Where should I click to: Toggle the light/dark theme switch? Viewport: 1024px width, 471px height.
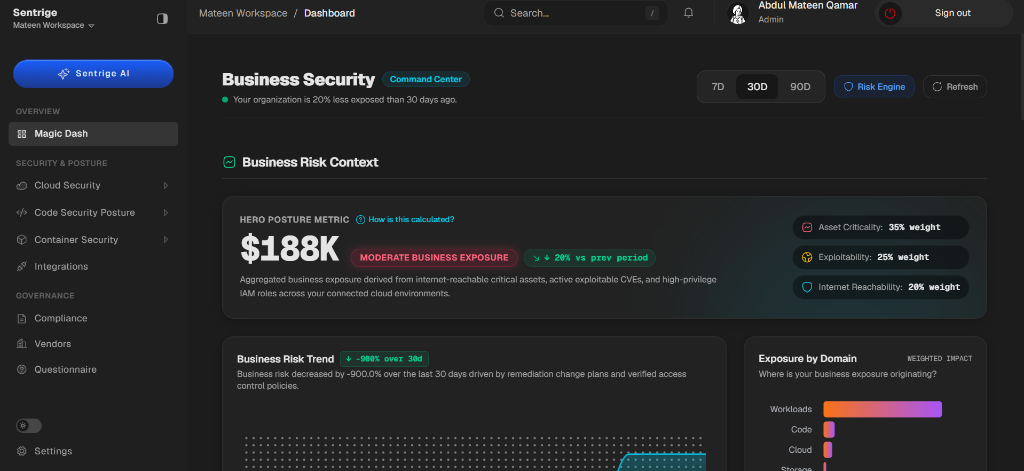[x=29, y=426]
